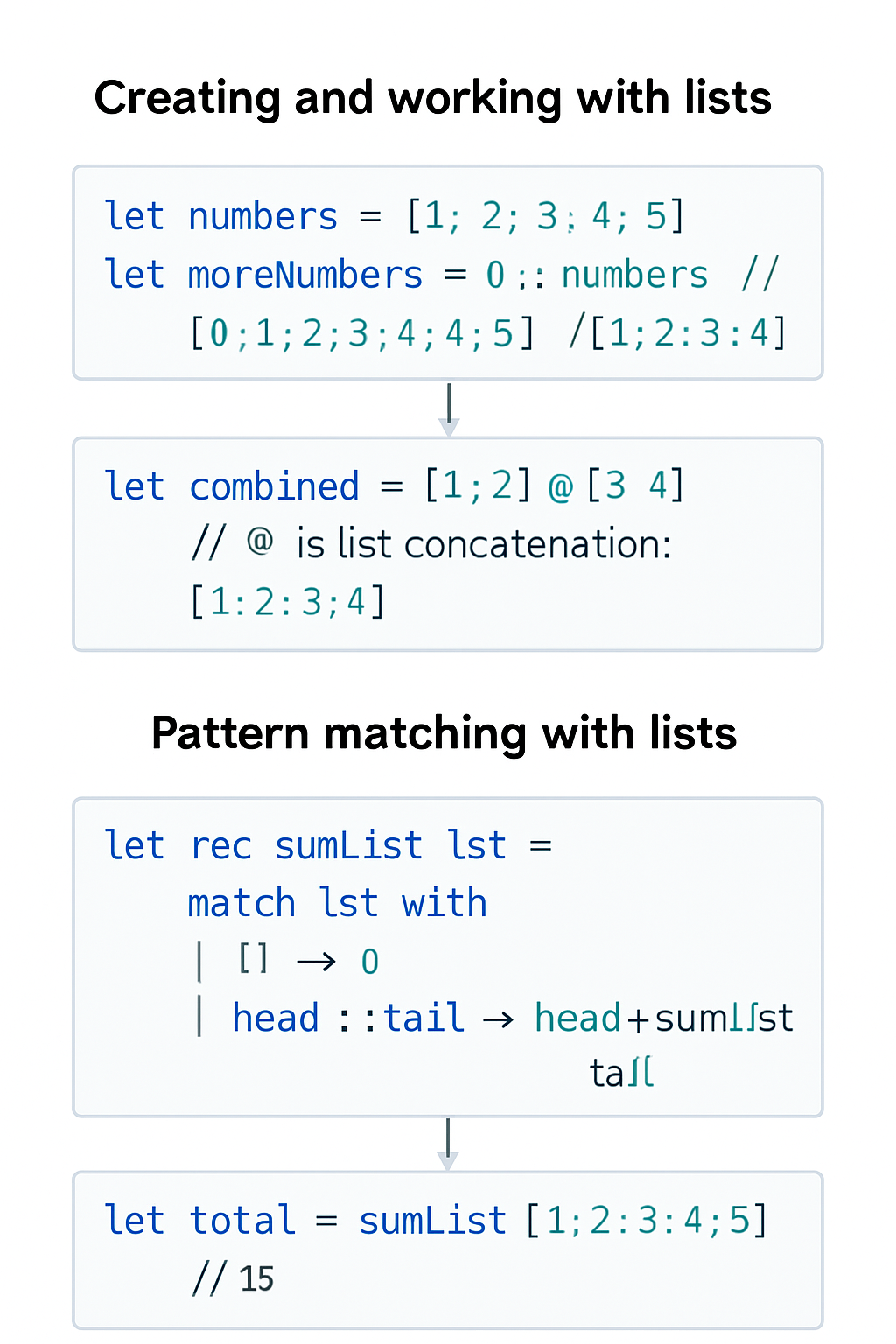
Task: Click the "head" pattern variable after the pipe
Action: click(x=276, y=1018)
